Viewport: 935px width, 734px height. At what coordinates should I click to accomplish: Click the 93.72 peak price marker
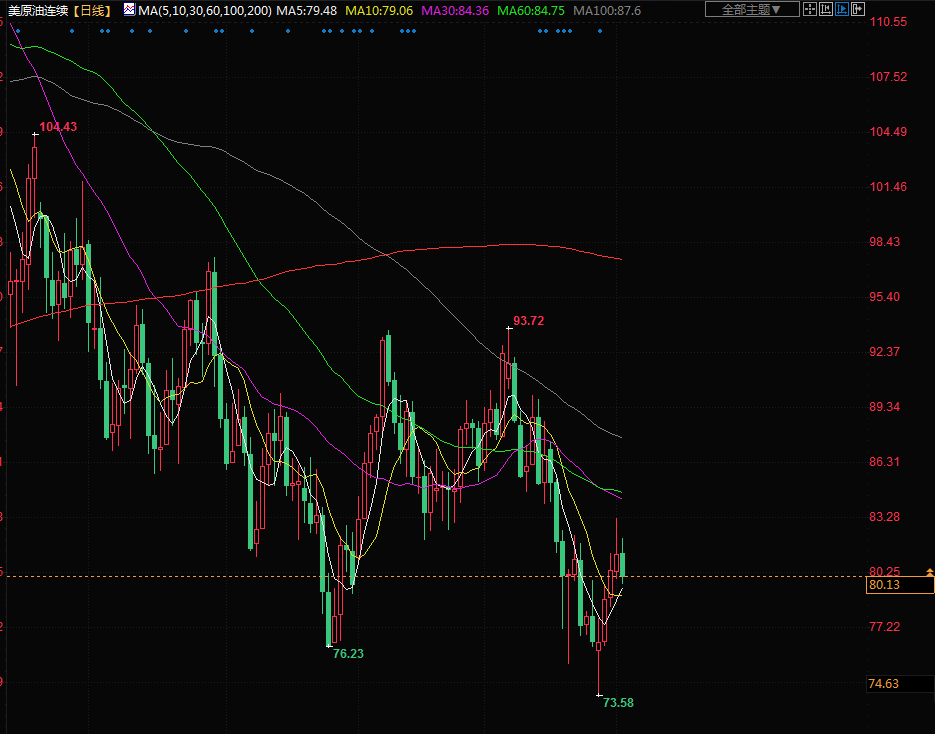529,321
